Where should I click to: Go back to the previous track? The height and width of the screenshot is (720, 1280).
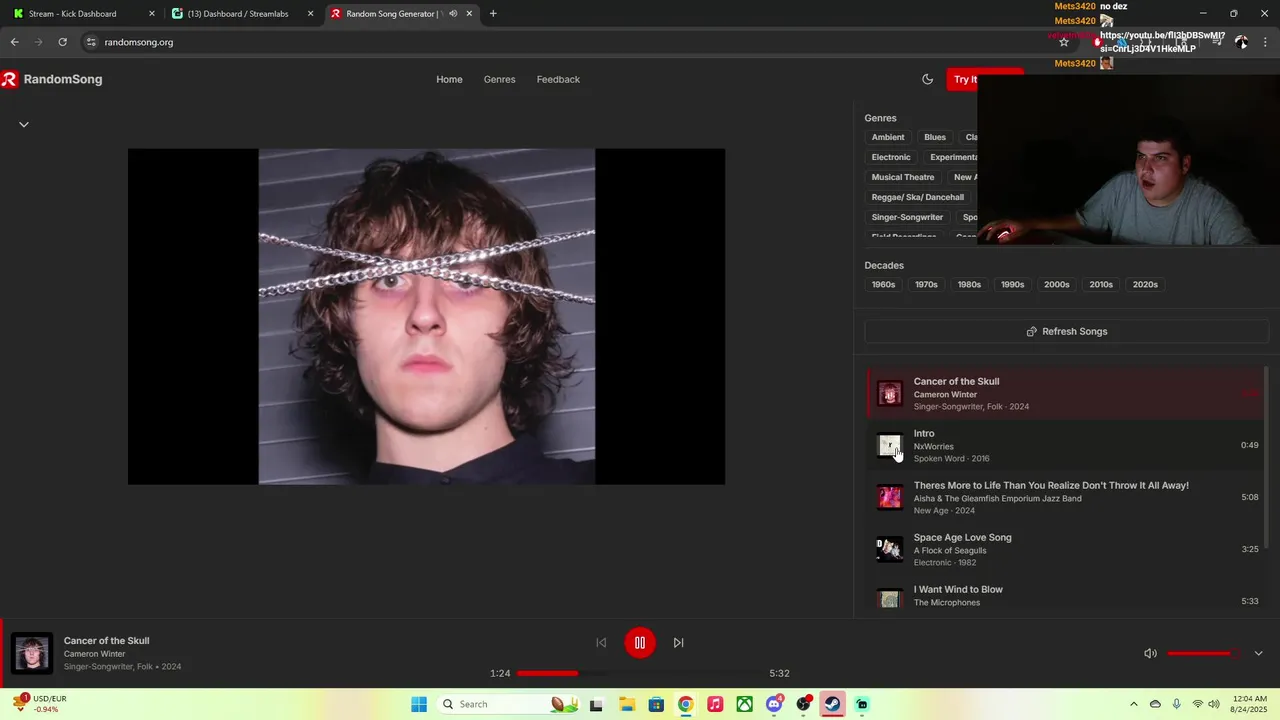click(601, 642)
